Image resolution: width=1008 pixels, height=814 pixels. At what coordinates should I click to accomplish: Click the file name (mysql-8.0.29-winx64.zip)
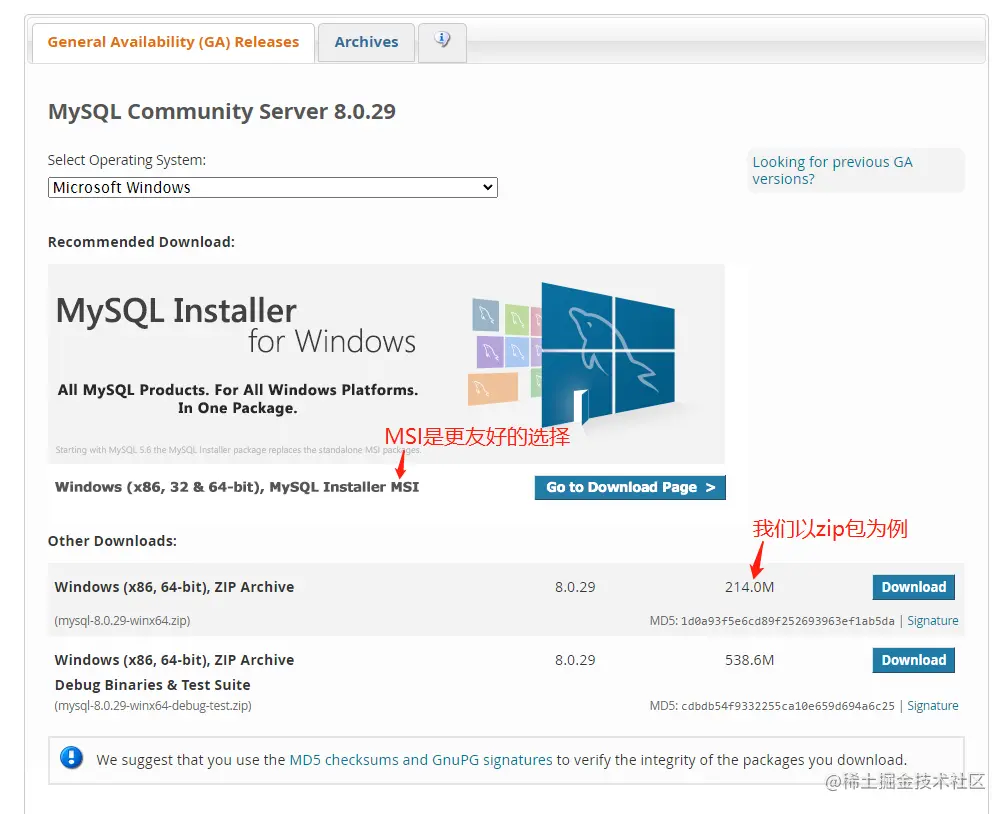coord(122,621)
